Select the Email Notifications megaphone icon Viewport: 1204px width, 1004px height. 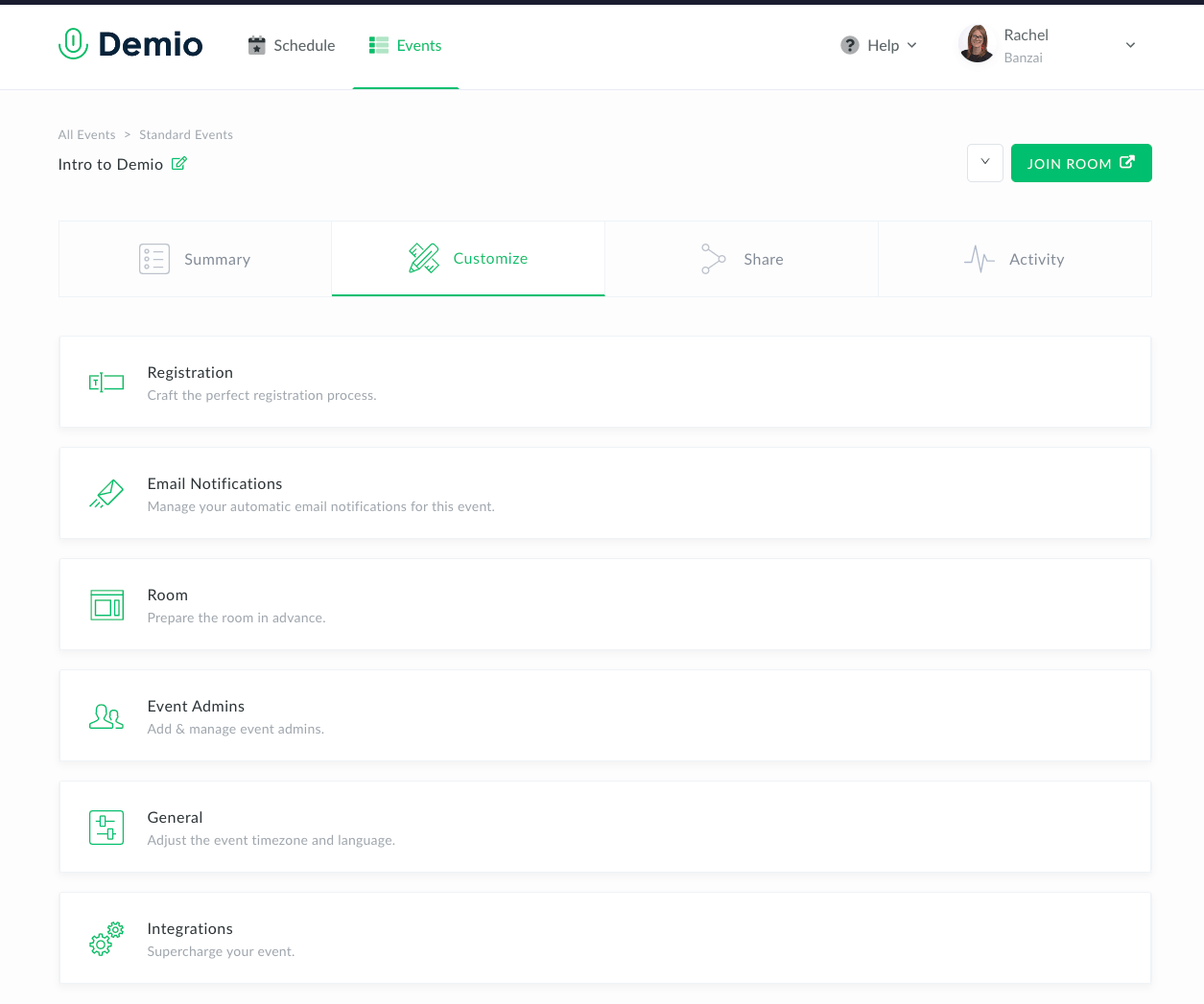click(x=106, y=493)
